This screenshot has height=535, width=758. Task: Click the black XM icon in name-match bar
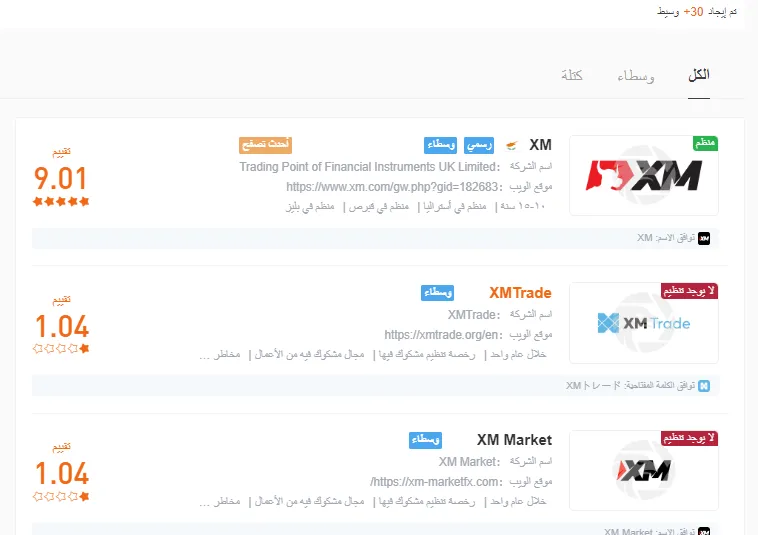click(x=704, y=238)
